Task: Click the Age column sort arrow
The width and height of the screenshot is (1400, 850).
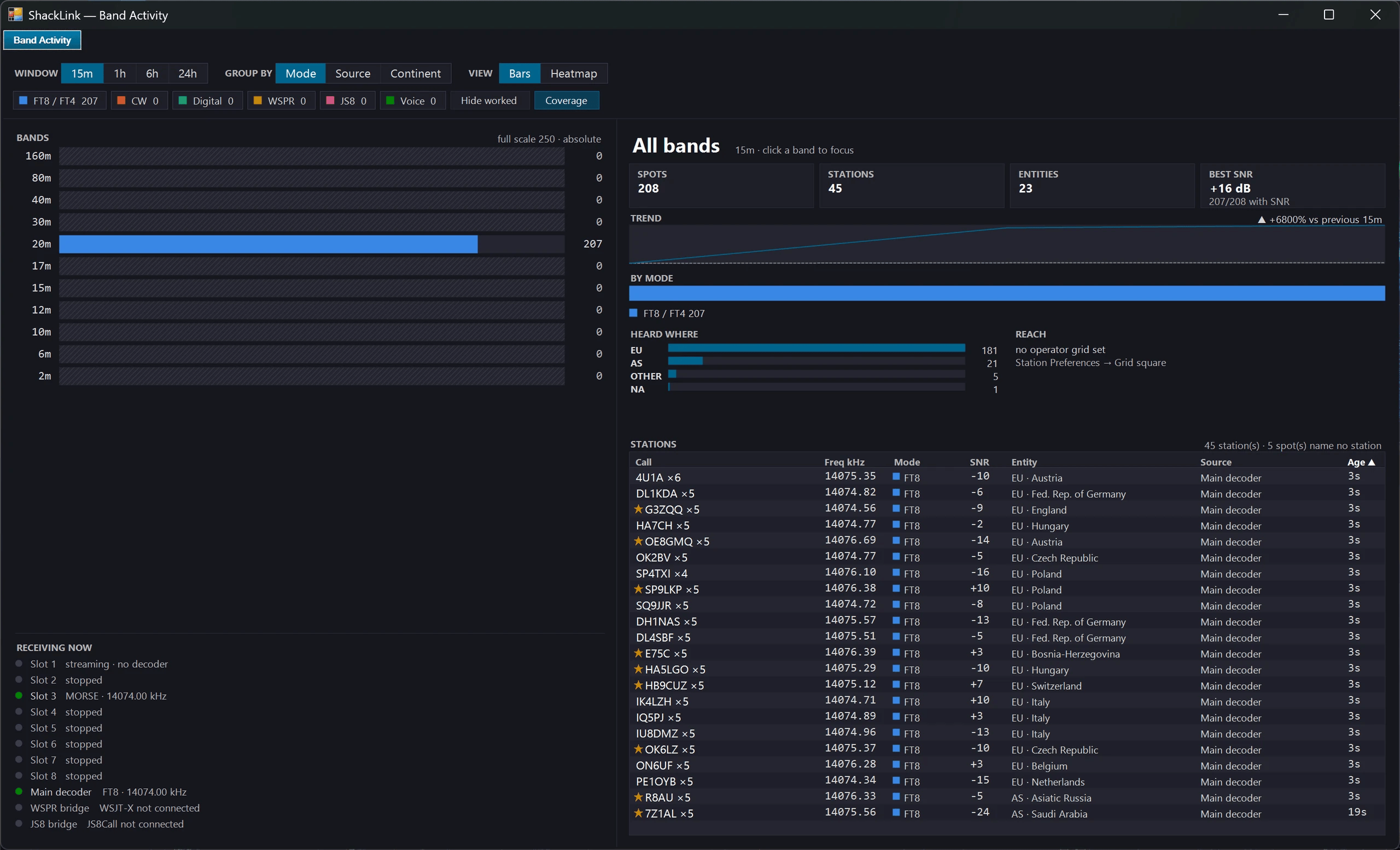Action: [x=1372, y=462]
